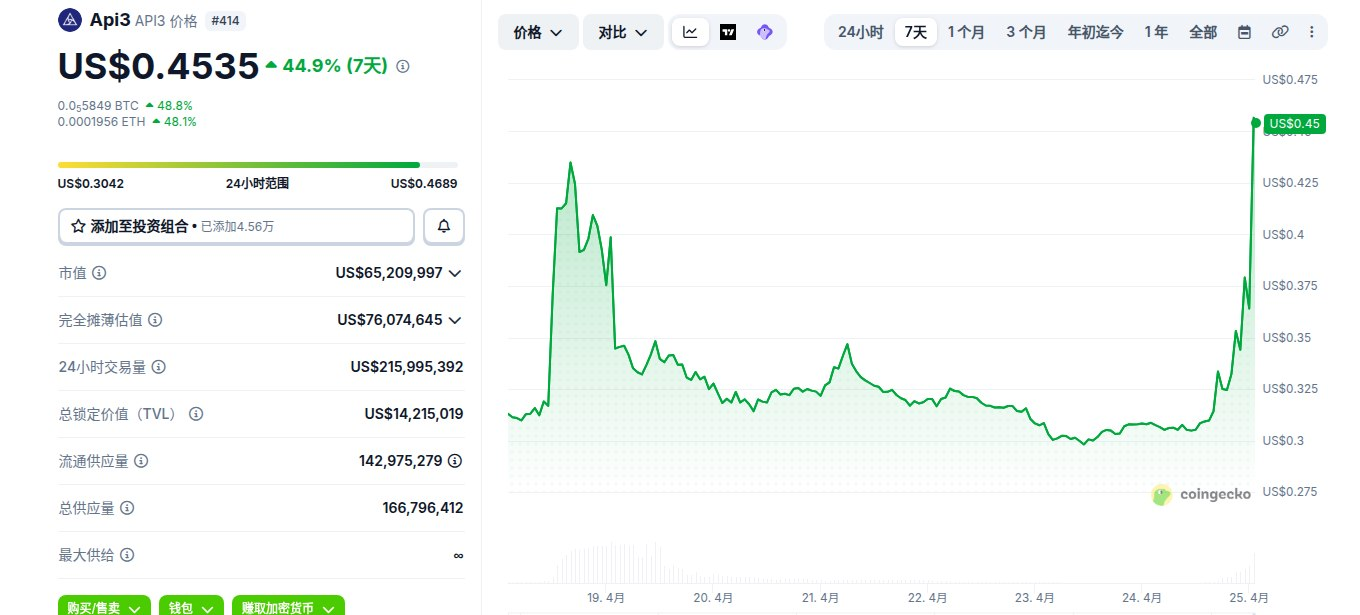This screenshot has height=615, width=1360.
Task: Open the three-dot chart options menu
Action: [x=1311, y=32]
